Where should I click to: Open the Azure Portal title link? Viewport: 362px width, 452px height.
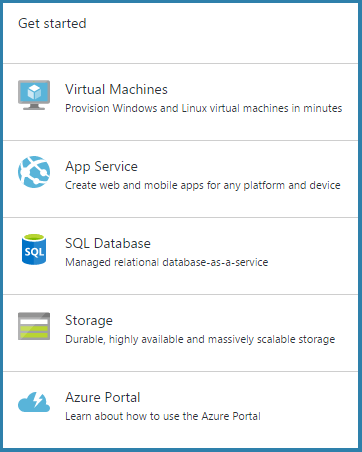(x=103, y=397)
